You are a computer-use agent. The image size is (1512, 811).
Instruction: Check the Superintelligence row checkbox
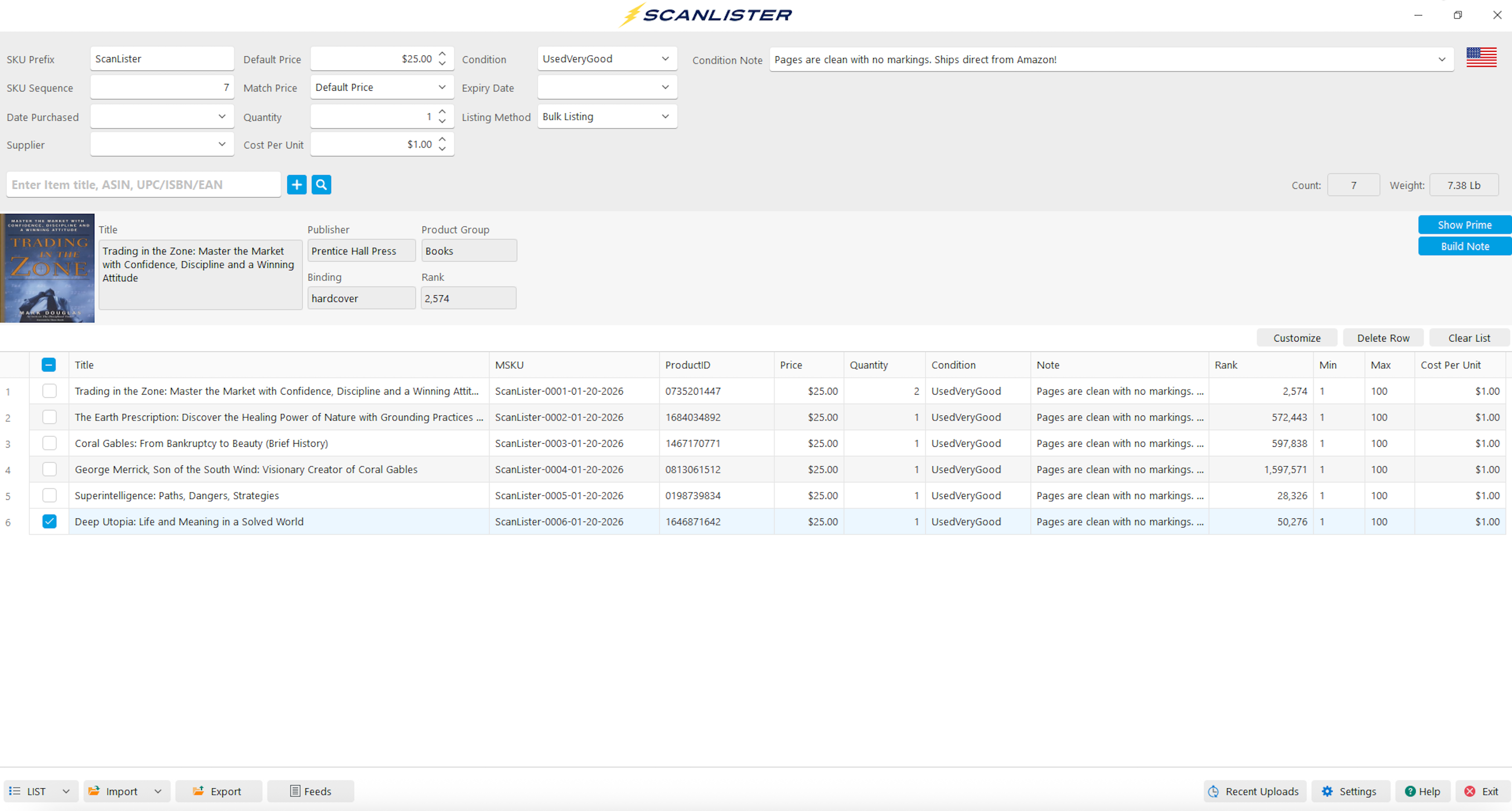pos(49,495)
